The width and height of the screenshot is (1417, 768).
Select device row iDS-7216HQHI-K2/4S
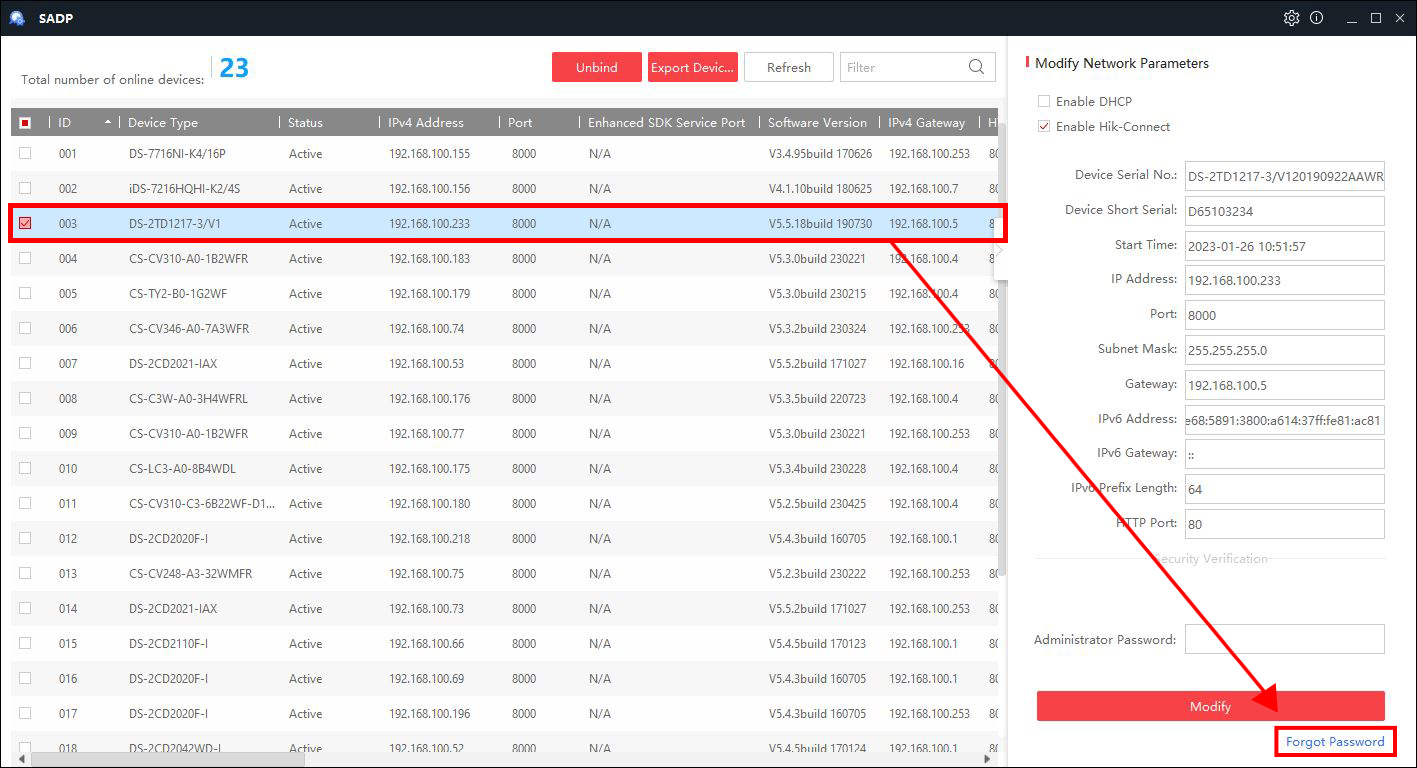pyautogui.click(x=504, y=188)
